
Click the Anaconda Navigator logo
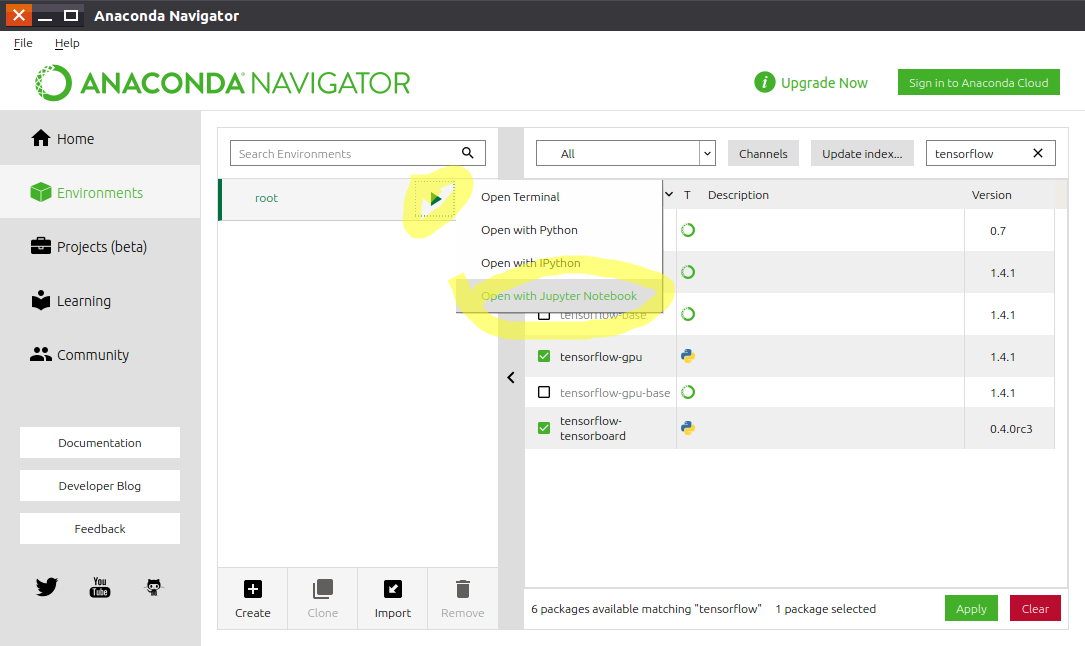(x=223, y=83)
